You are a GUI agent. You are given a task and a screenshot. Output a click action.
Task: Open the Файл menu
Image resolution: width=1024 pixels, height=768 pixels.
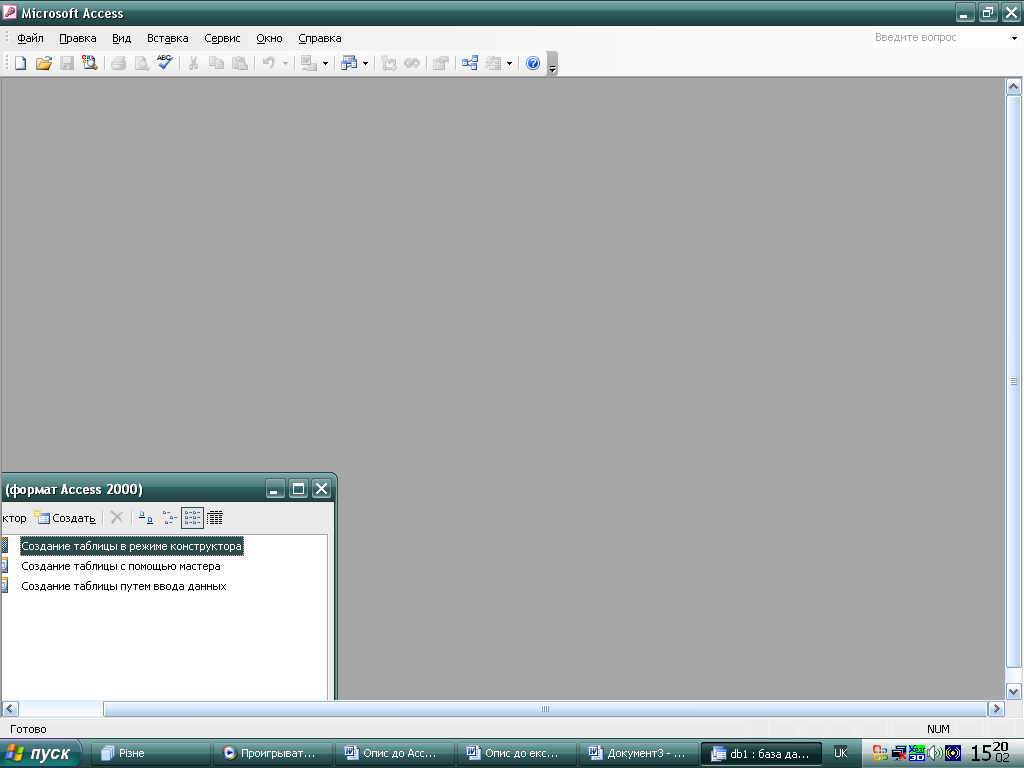point(30,38)
